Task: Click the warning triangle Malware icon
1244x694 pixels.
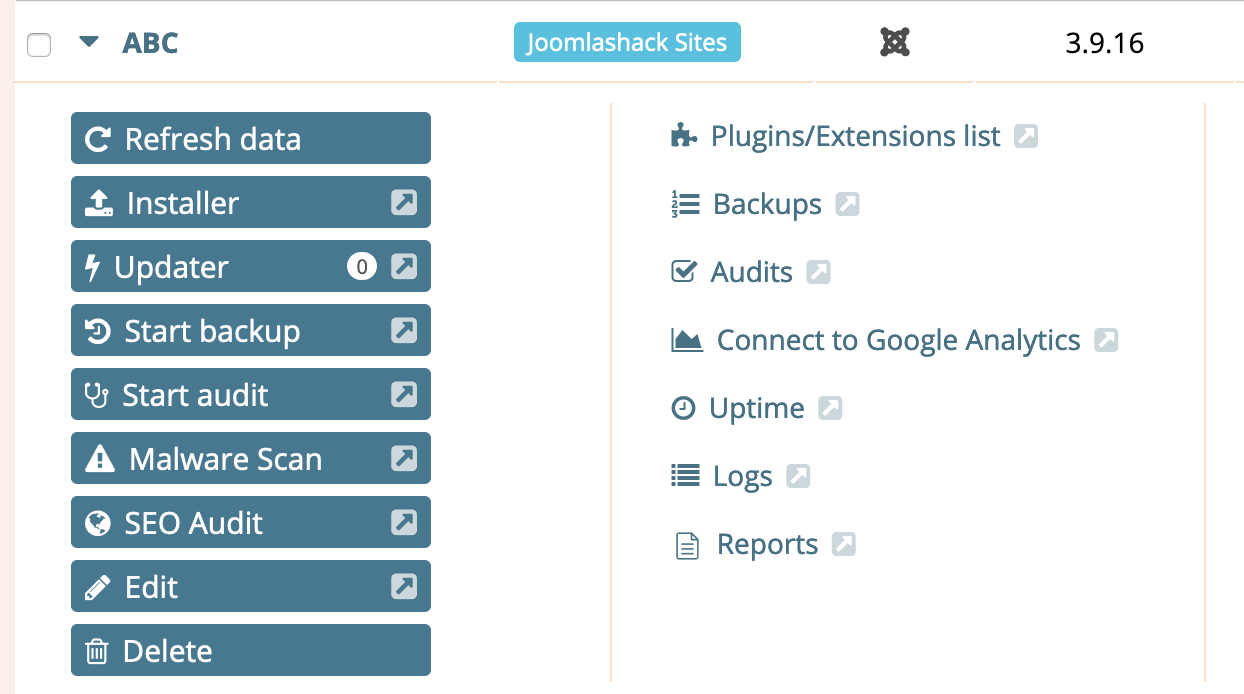Action: tap(100, 459)
